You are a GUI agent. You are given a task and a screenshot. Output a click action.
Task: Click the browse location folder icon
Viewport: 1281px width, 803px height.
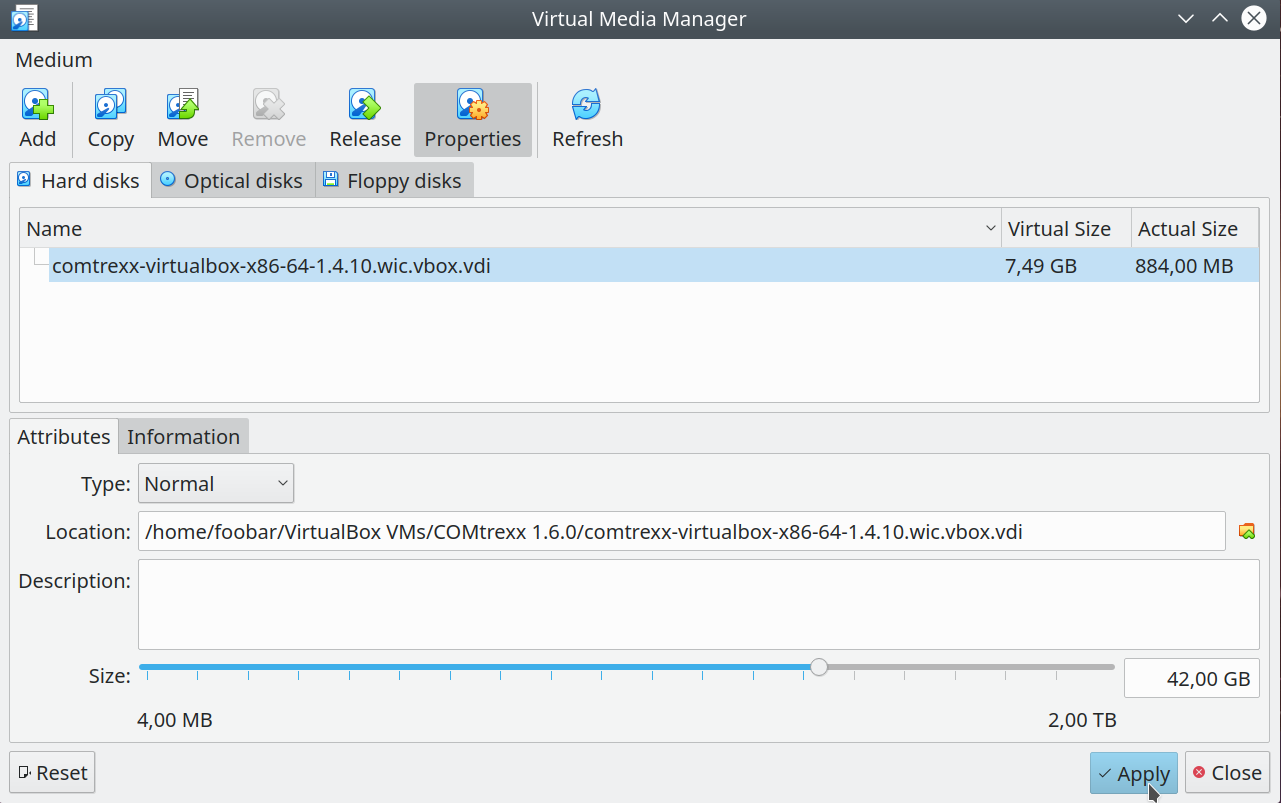[x=1246, y=531]
